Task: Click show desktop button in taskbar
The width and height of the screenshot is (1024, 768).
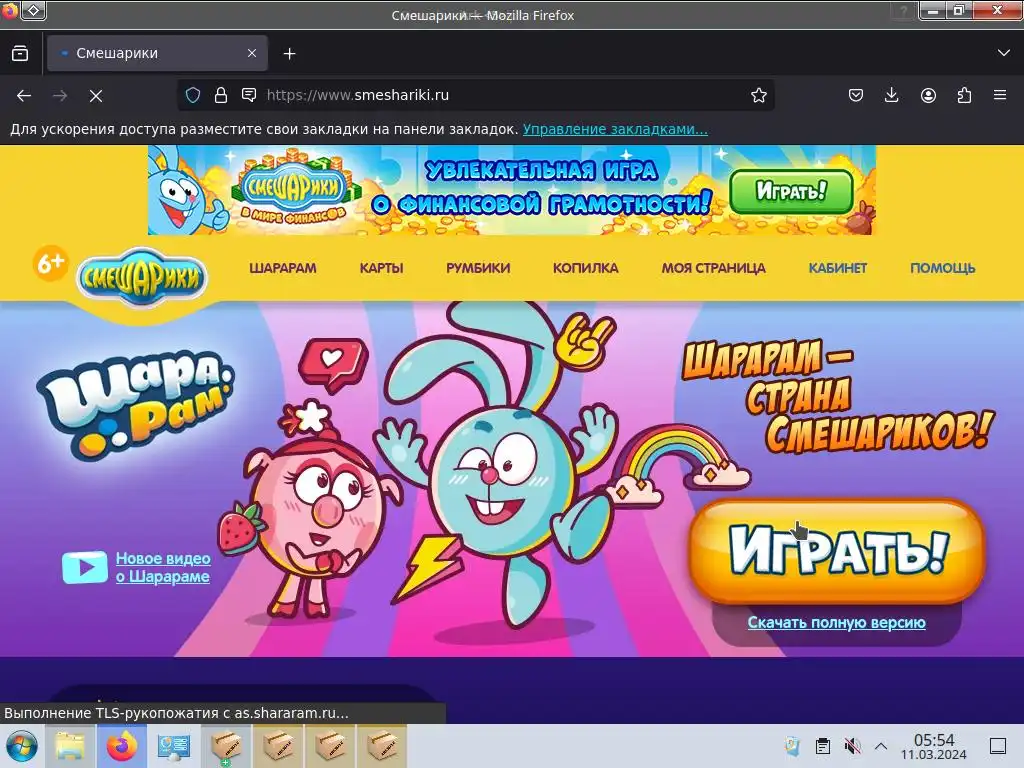Action: [x=998, y=746]
